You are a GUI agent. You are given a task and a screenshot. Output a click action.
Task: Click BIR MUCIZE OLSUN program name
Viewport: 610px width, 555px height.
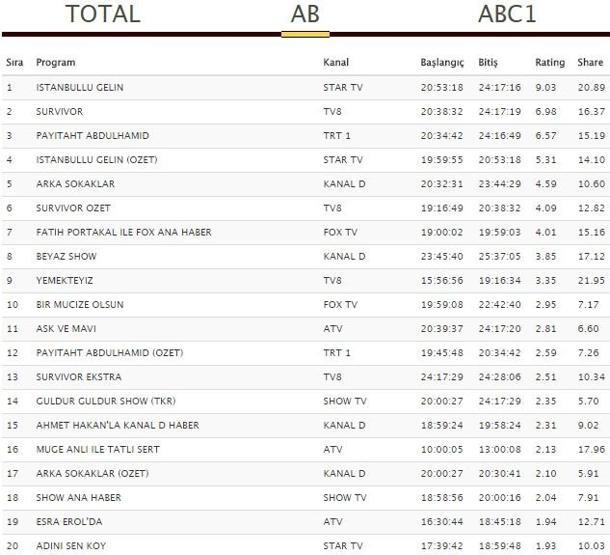click(80, 305)
